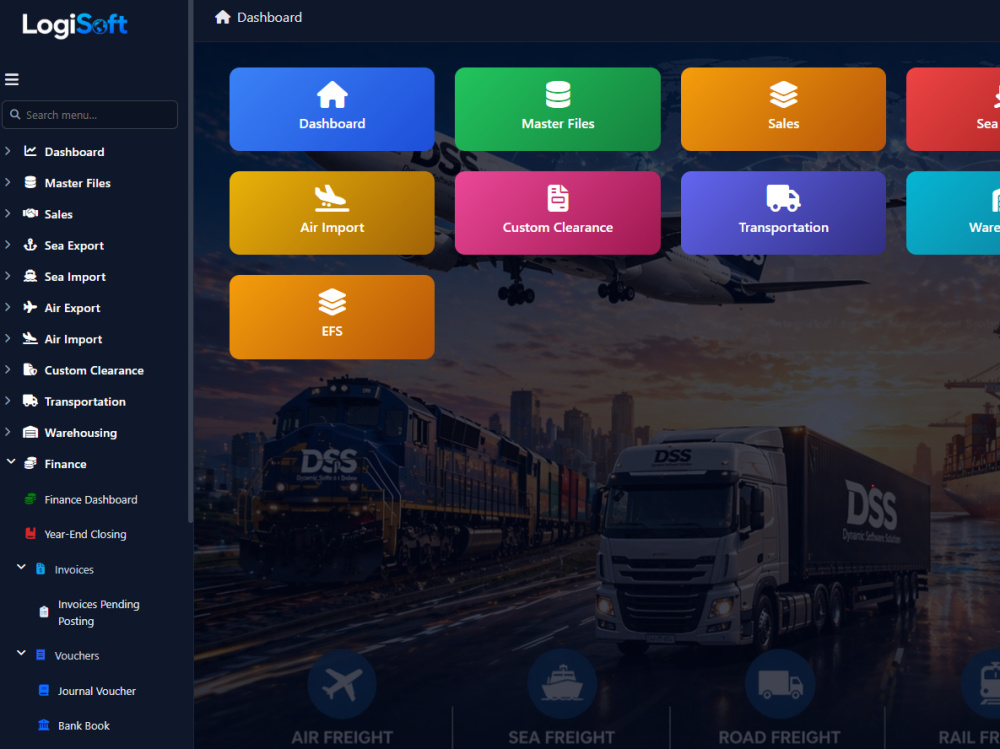The image size is (1000, 749).
Task: Click the LogiSoft logo
Action: point(75,25)
